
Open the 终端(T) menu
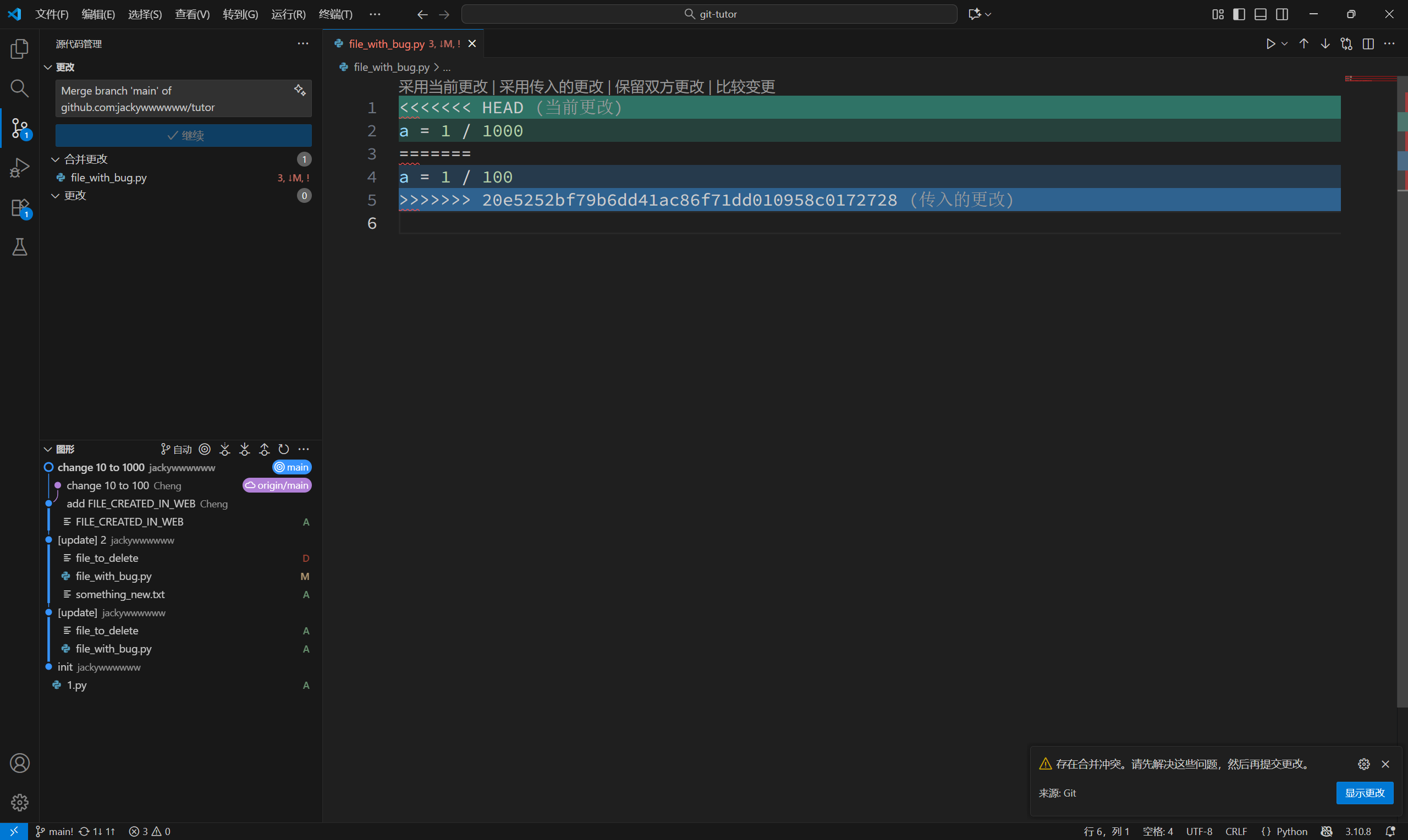pos(335,14)
